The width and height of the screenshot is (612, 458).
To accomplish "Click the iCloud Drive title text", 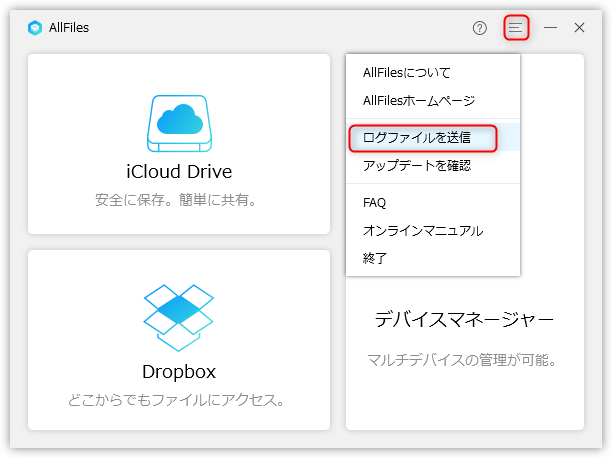I will 179,172.
